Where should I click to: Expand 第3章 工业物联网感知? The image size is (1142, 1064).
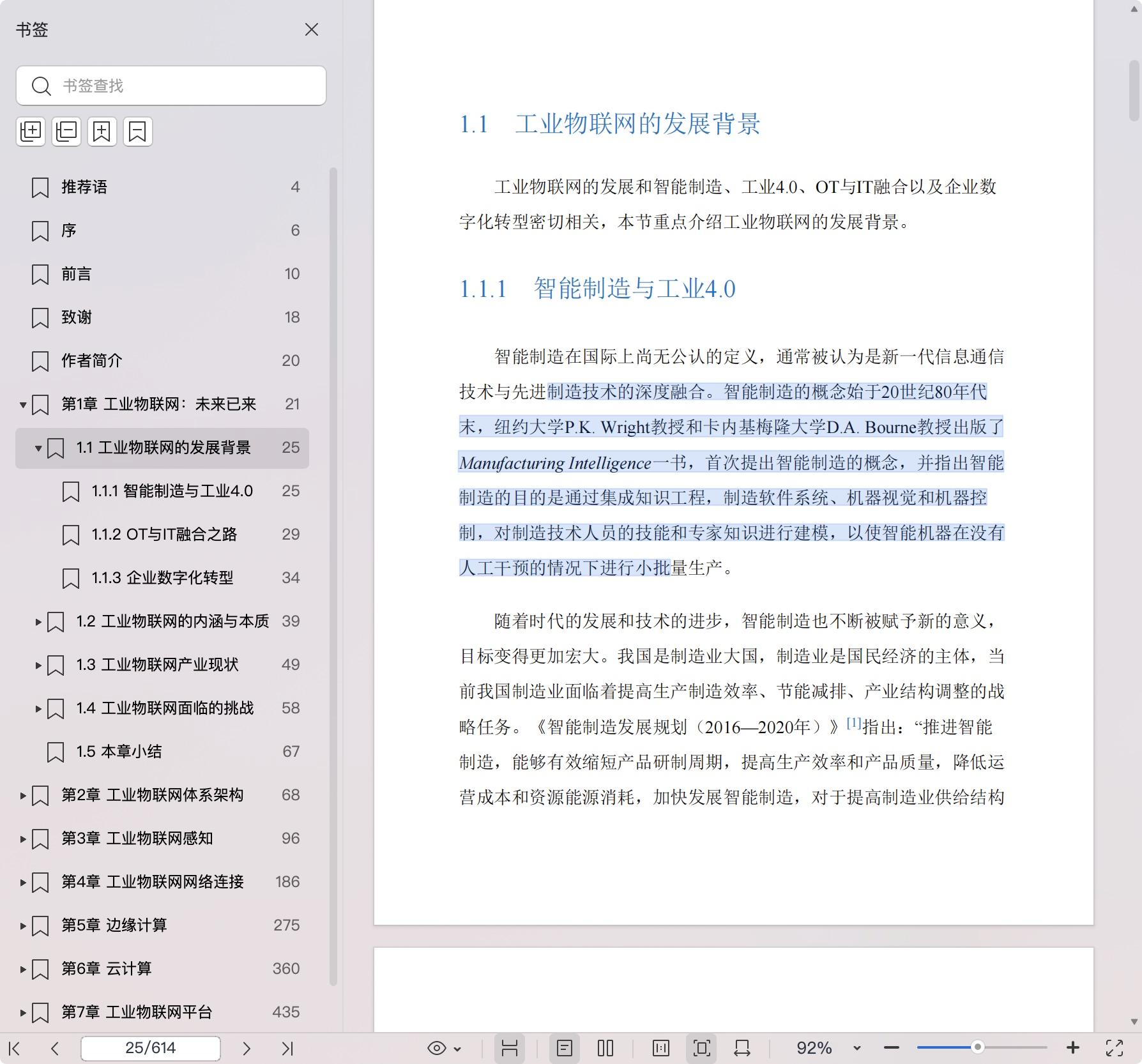pos(23,839)
